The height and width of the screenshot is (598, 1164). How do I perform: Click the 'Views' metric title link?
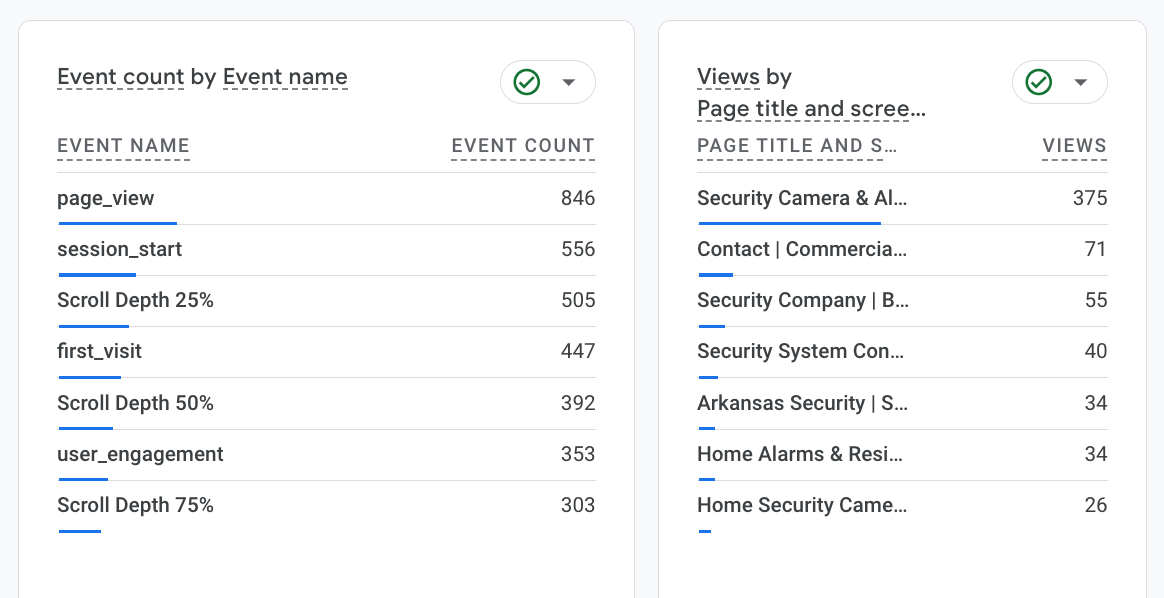point(728,77)
